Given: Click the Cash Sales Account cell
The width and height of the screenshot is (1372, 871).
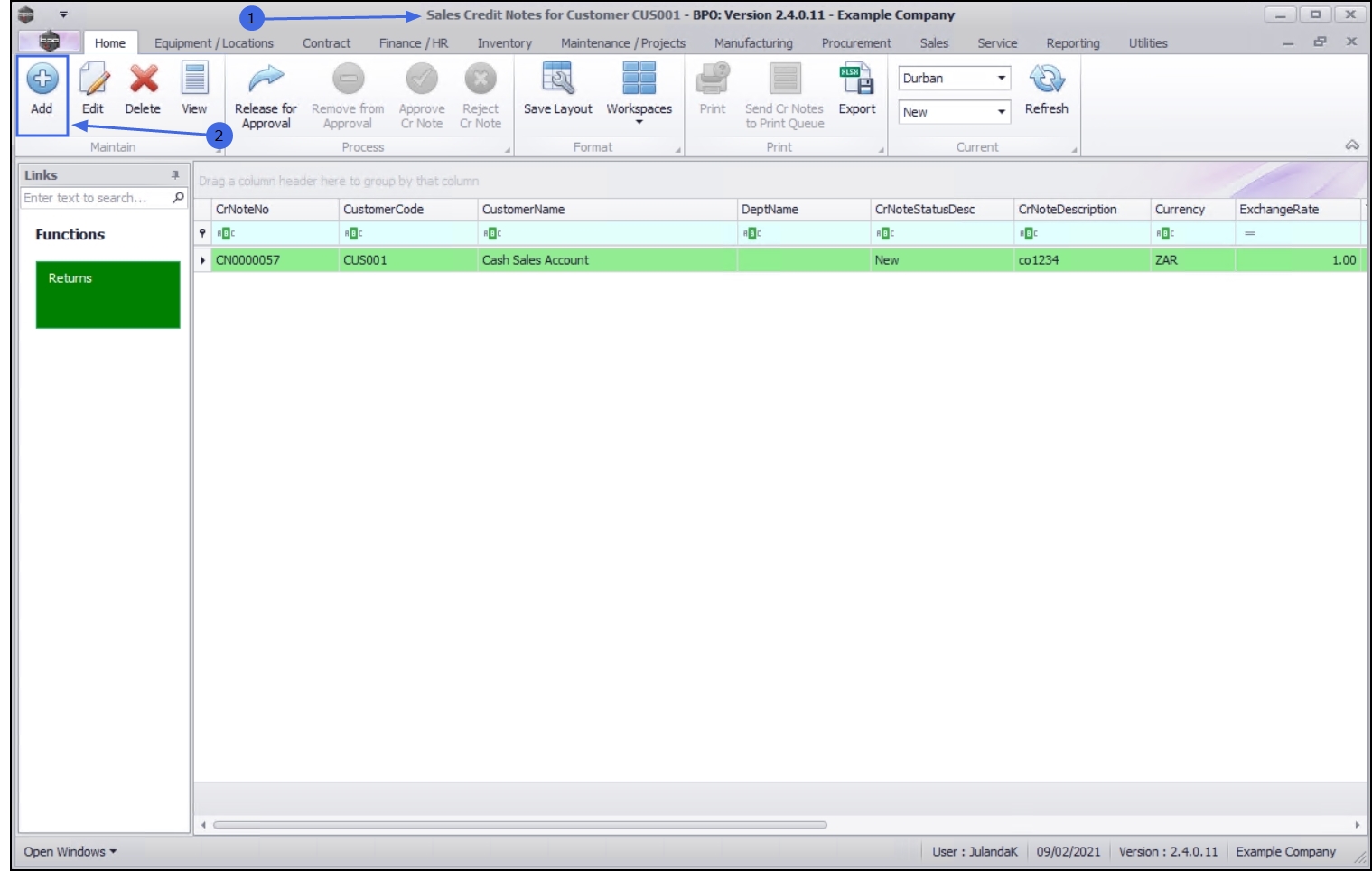Looking at the screenshot, I should coord(607,259).
